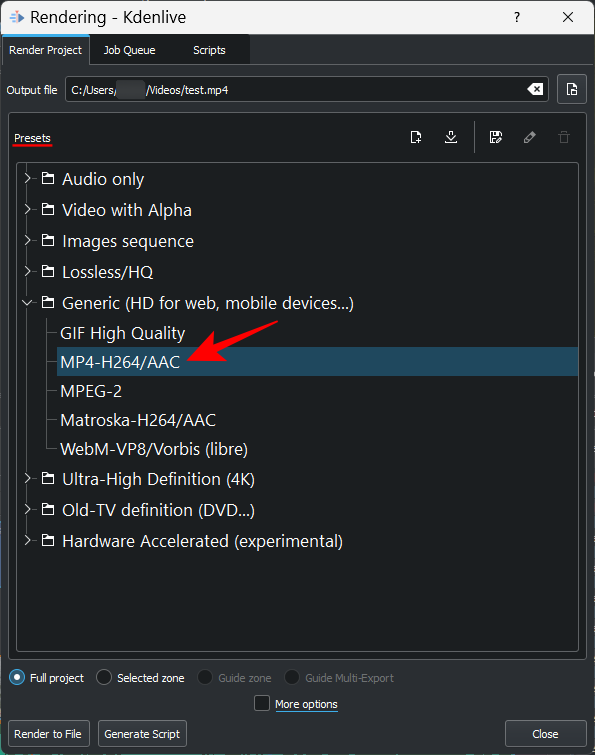Click the Presets label
Viewport: 595px width, 755px height.
pyautogui.click(x=32, y=138)
